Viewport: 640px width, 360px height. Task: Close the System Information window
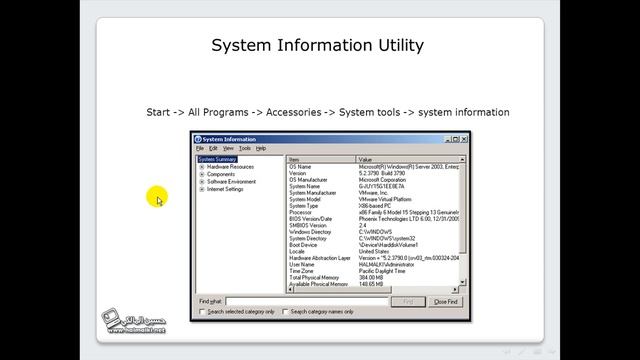[x=464, y=139]
